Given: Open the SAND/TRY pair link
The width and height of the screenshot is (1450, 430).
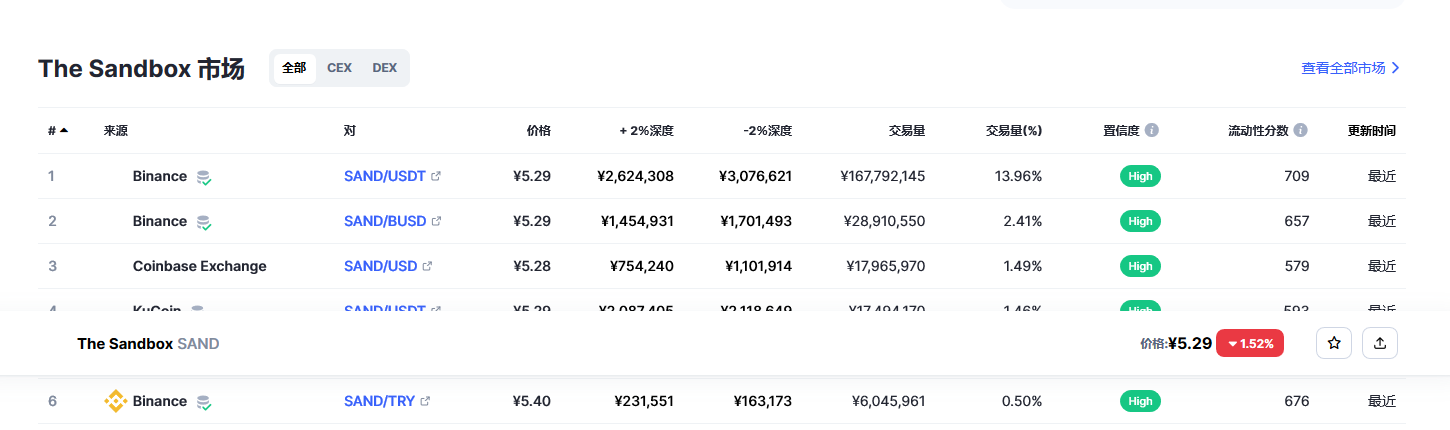Looking at the screenshot, I should pyautogui.click(x=379, y=401).
